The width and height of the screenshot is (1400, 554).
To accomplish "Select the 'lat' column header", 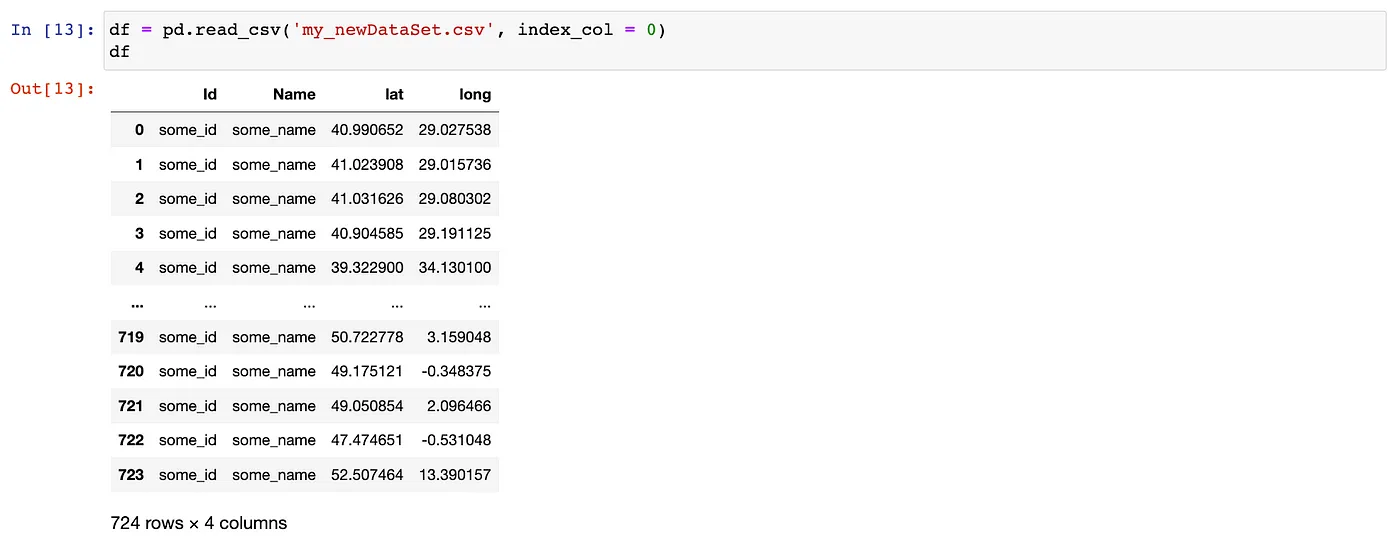I will point(394,95).
